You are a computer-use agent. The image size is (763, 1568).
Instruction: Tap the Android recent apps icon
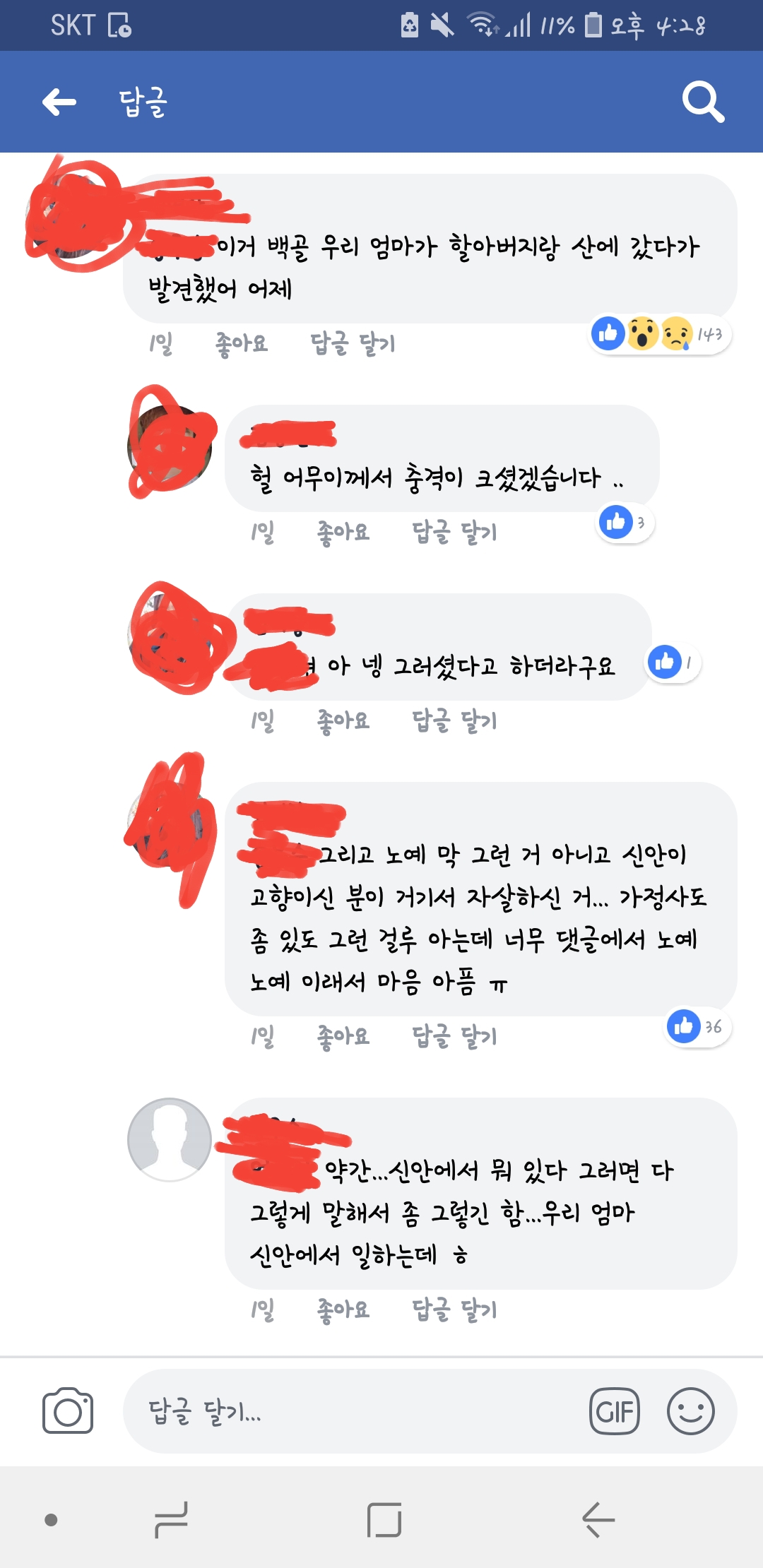tap(172, 1520)
